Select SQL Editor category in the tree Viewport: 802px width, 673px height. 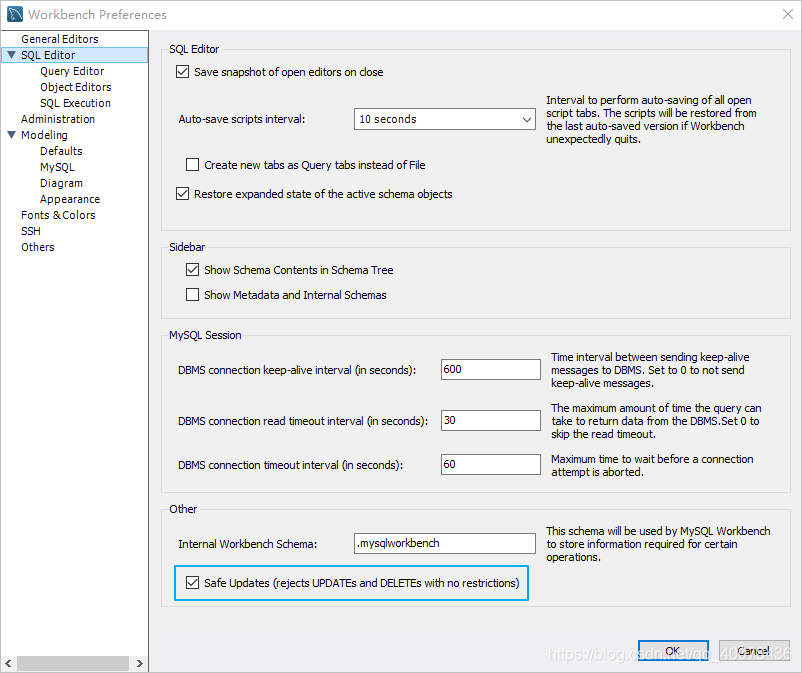(x=48, y=55)
